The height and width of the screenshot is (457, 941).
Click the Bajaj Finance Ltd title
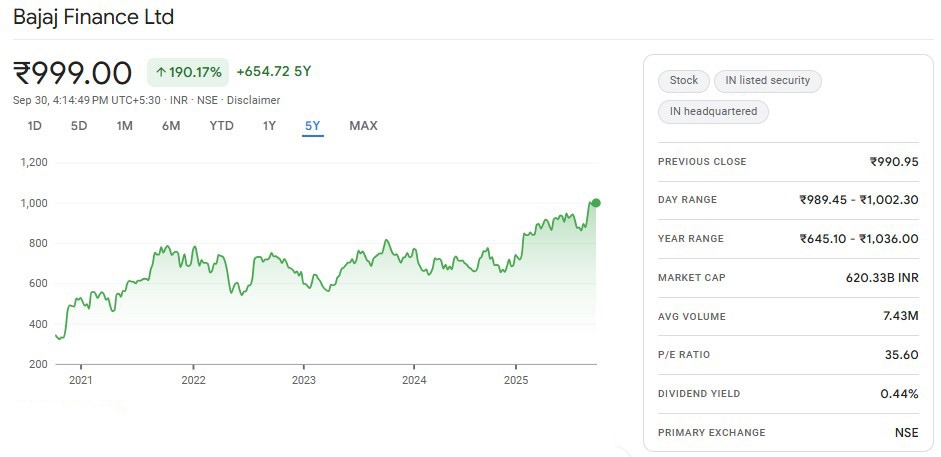coord(94,17)
